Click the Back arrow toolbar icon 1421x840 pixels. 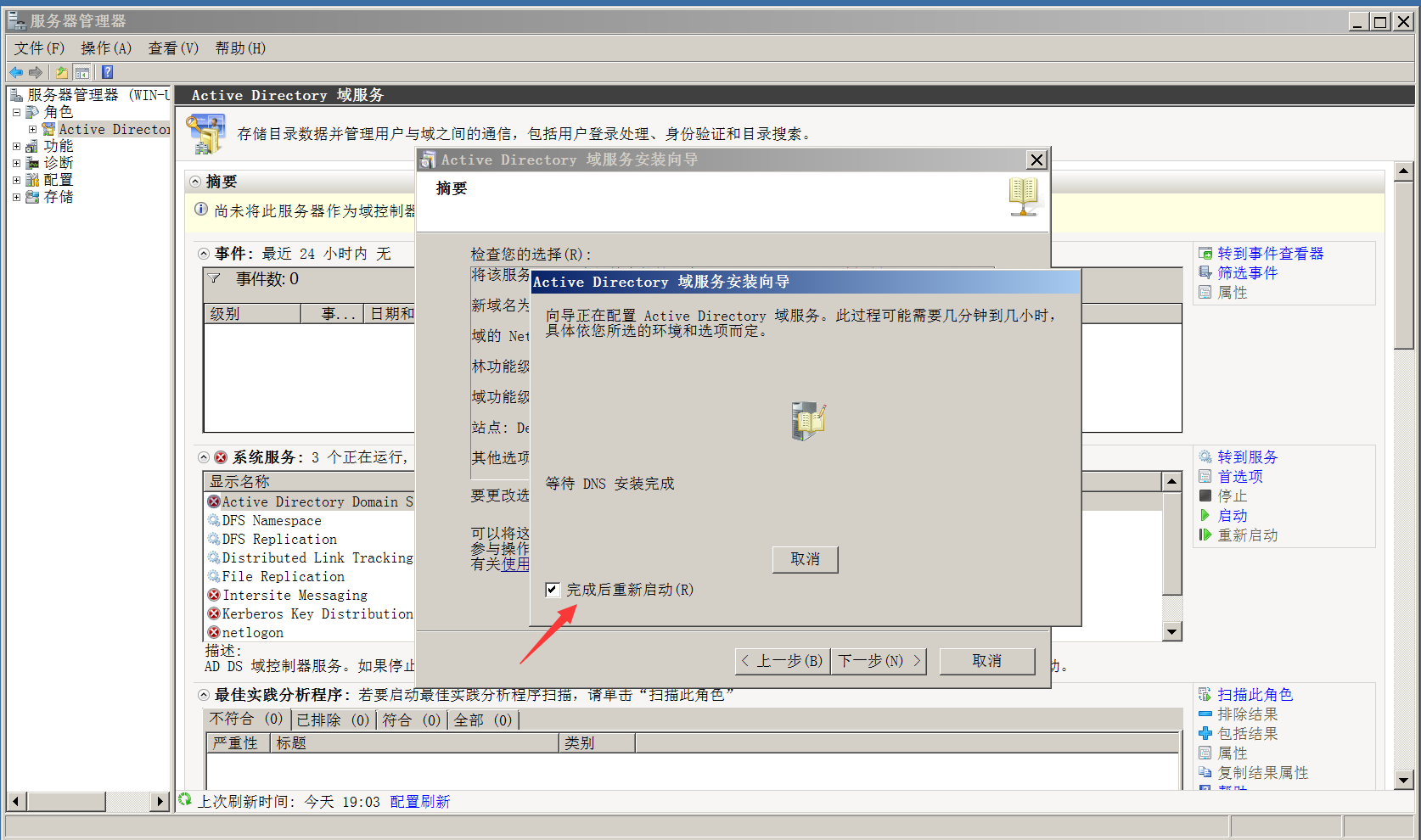pos(16,72)
